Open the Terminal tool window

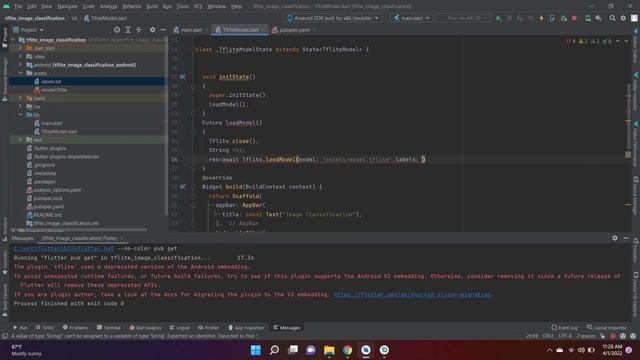coord(109,328)
